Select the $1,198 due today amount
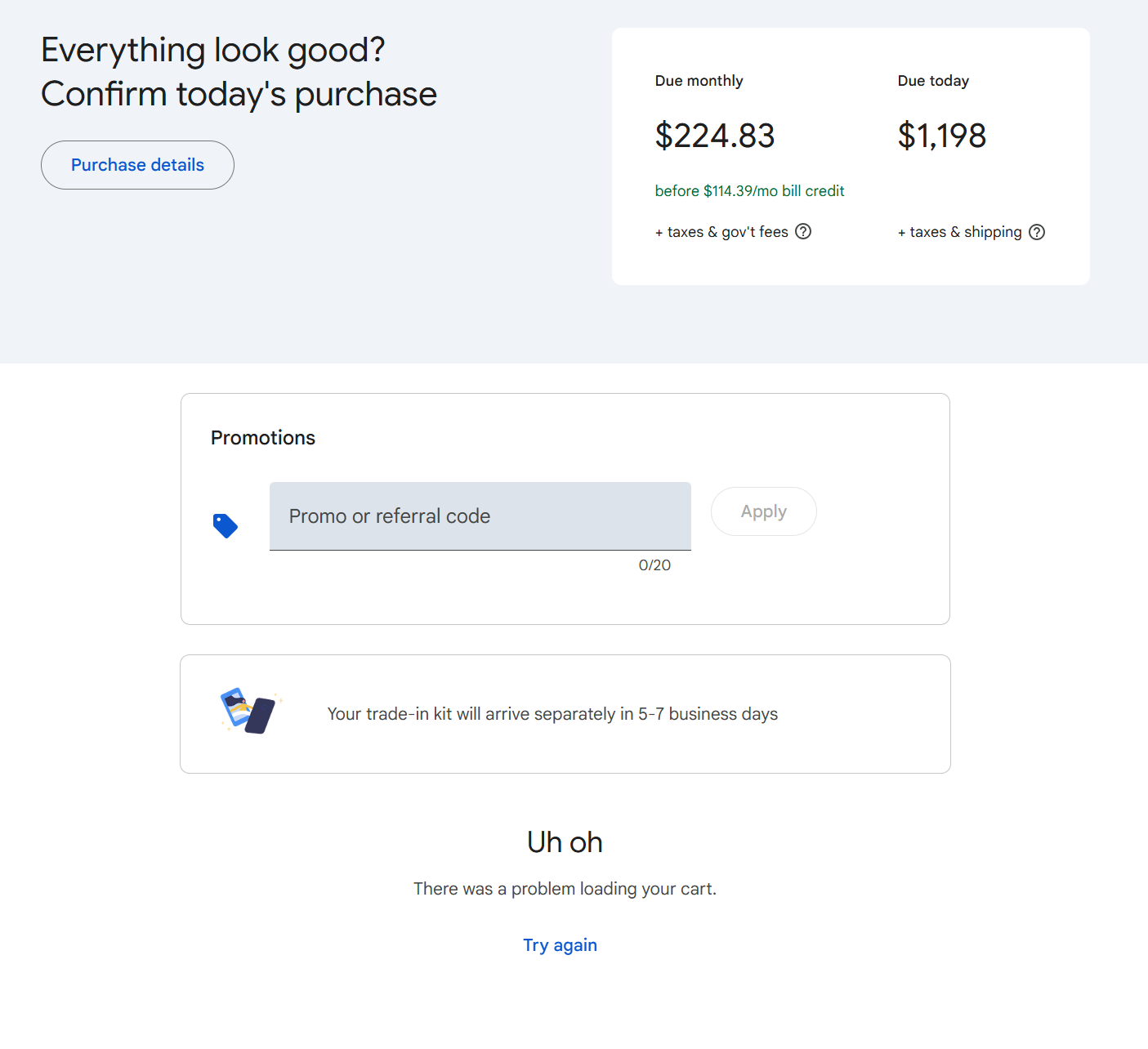 point(941,136)
